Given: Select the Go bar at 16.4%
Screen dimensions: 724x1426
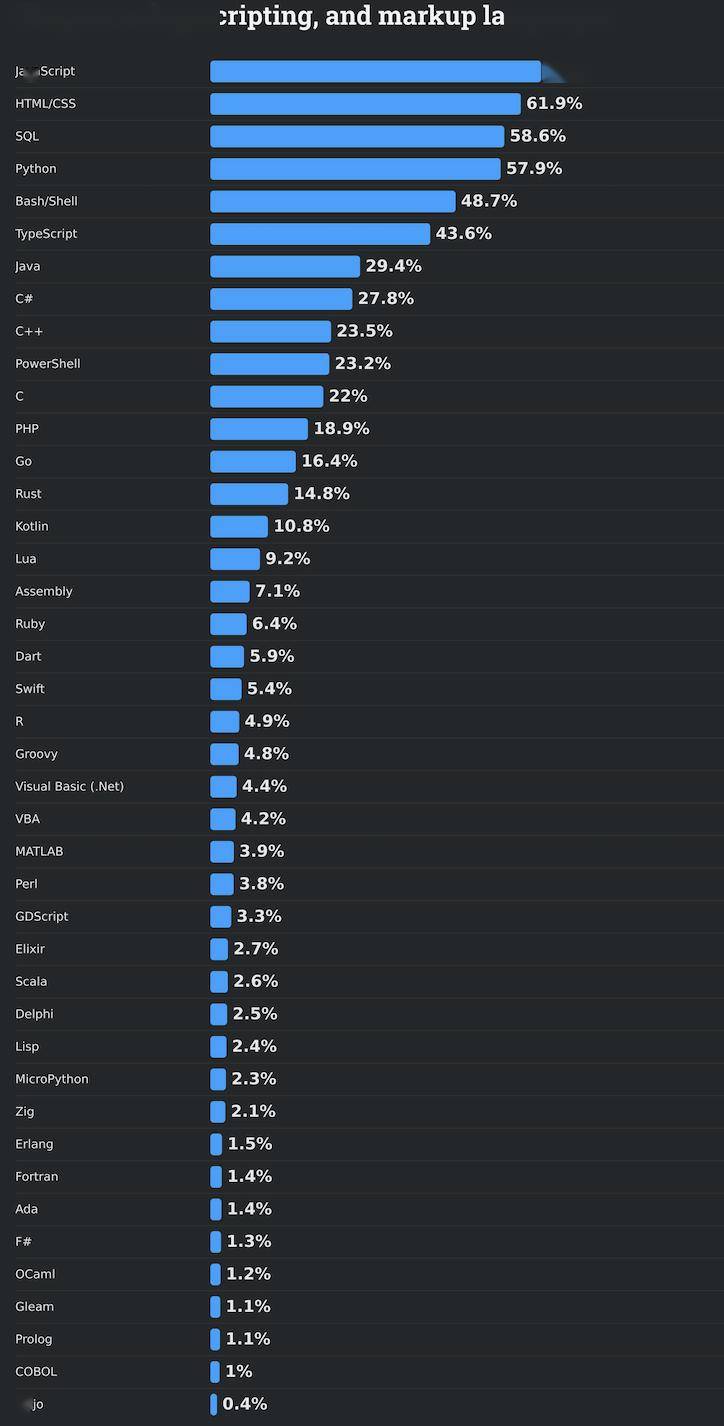Looking at the screenshot, I should click(x=253, y=461).
